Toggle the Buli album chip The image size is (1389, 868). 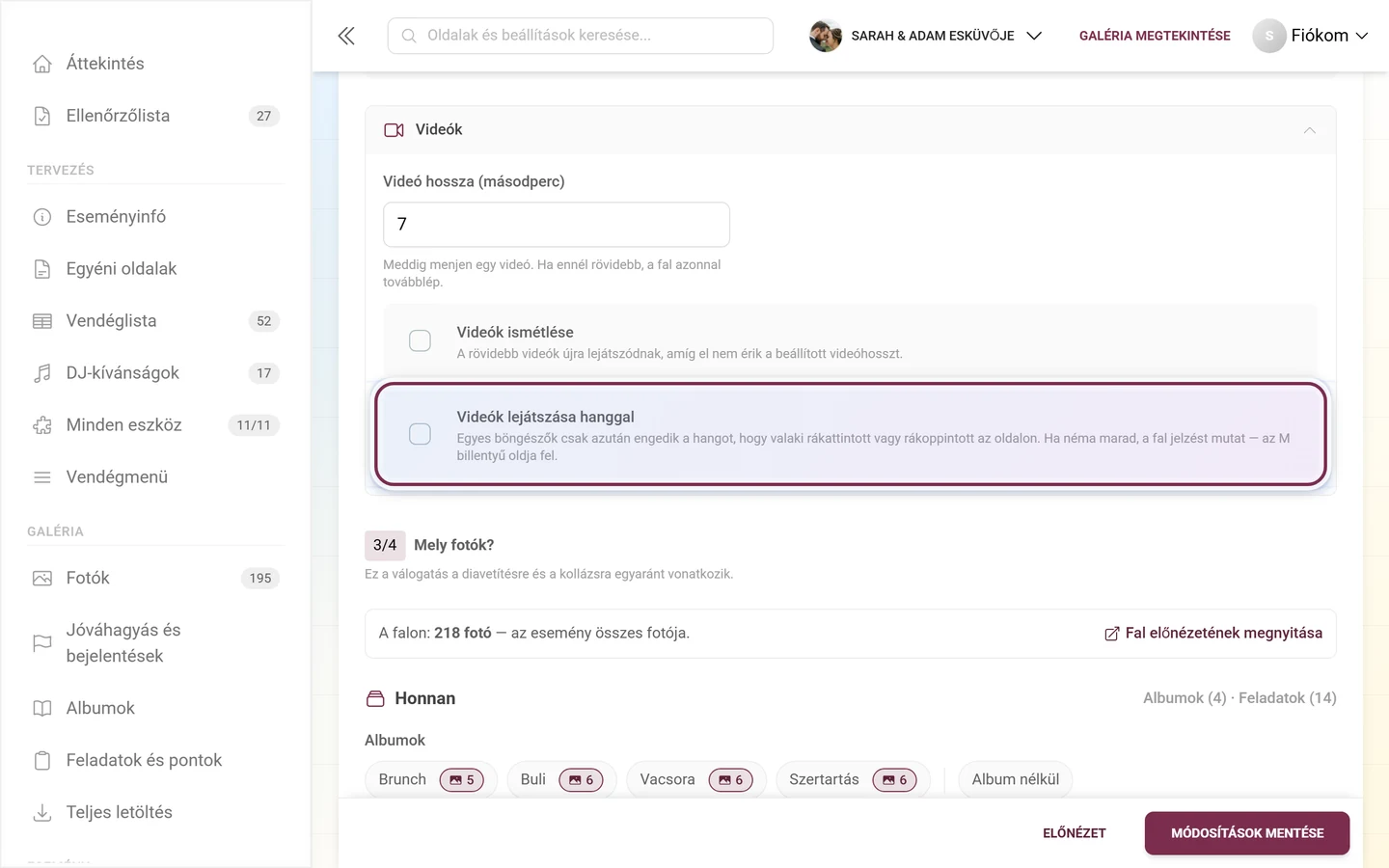point(561,779)
